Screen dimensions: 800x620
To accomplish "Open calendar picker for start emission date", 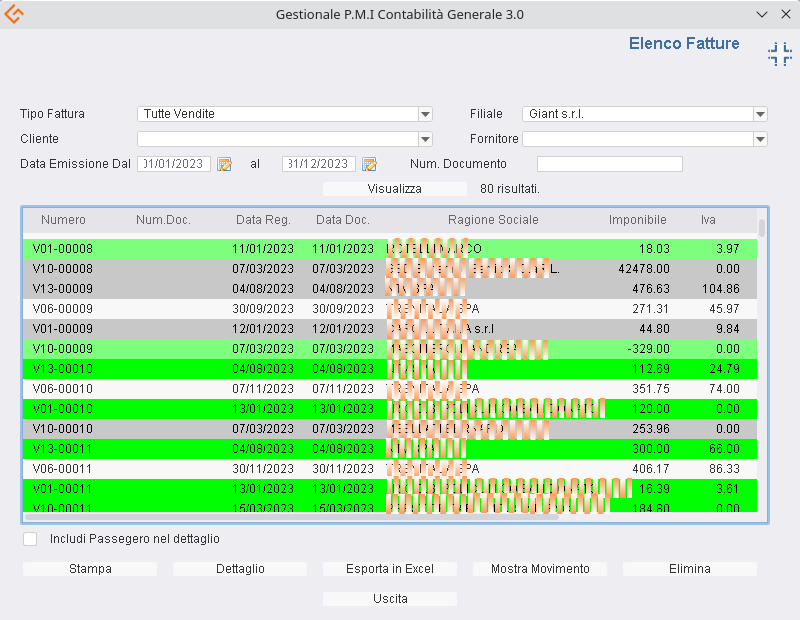I will [x=225, y=164].
